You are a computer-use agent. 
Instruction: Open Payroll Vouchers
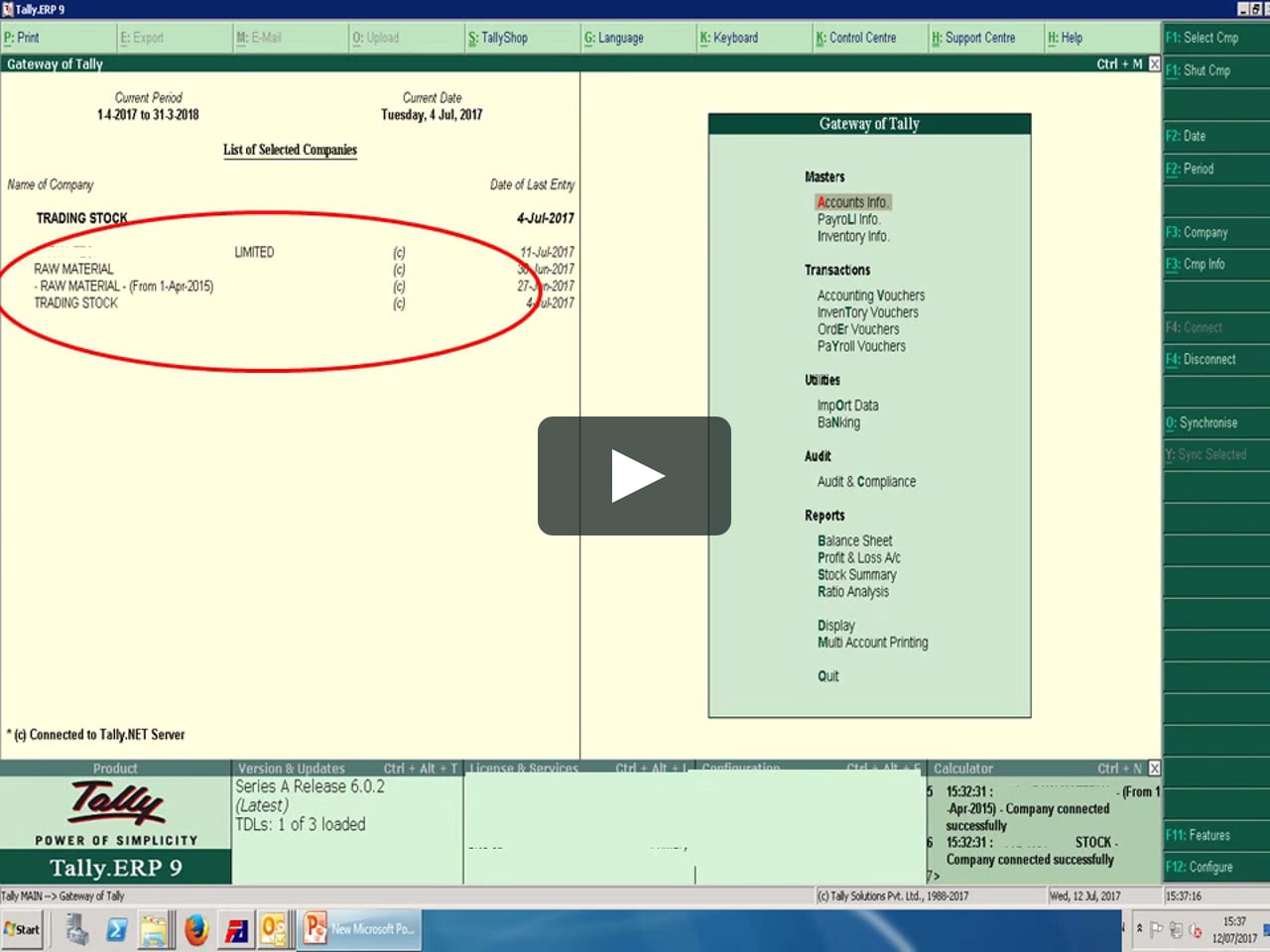[x=861, y=346]
